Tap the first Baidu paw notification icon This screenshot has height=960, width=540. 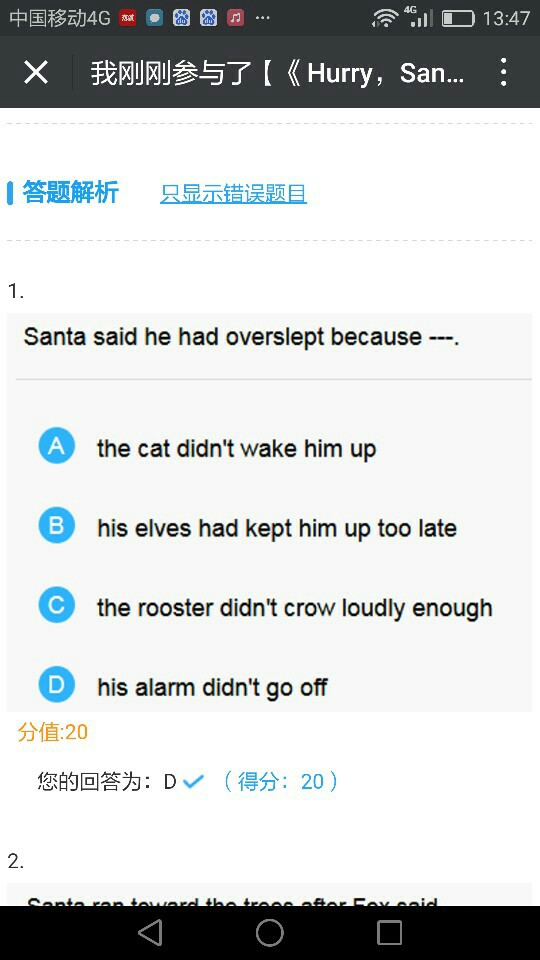pyautogui.click(x=181, y=18)
